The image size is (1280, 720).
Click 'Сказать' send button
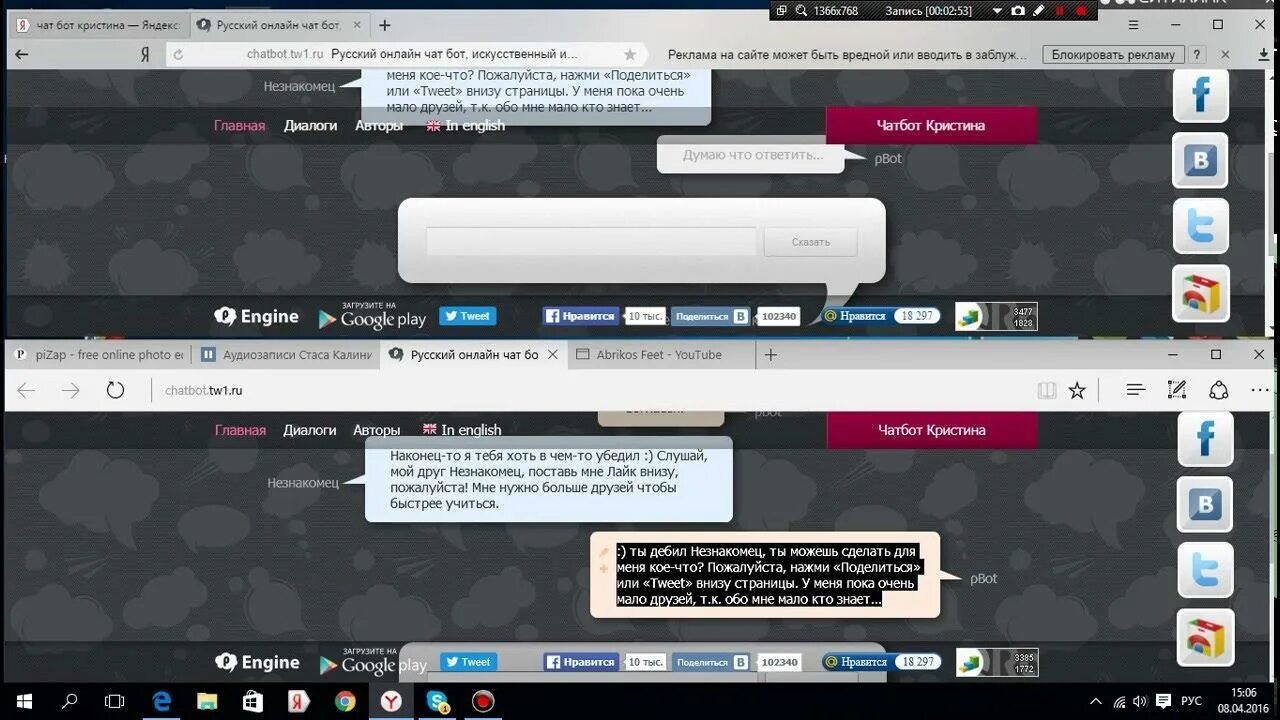[811, 242]
